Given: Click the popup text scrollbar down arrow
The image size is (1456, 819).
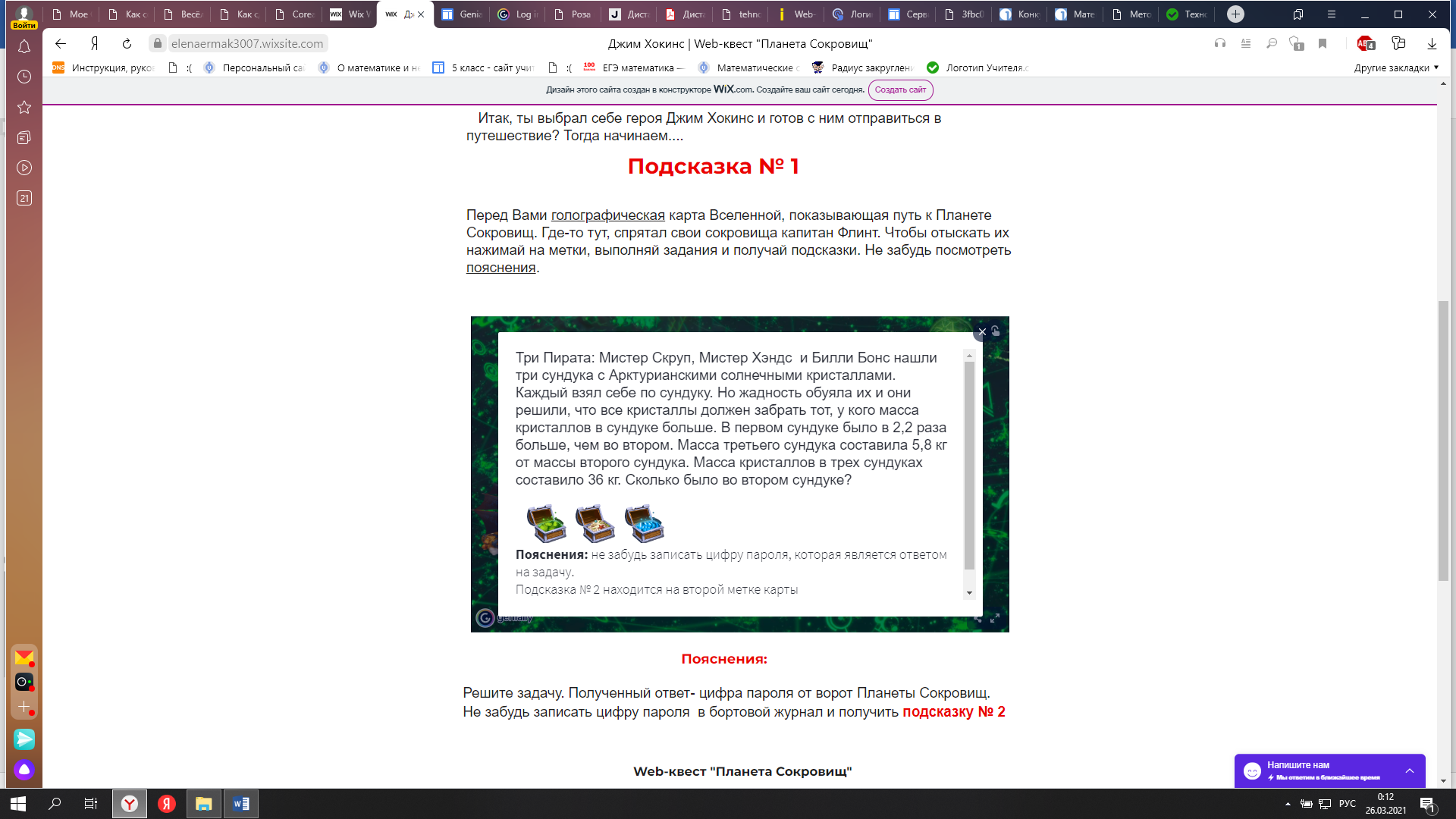Looking at the screenshot, I should click(969, 593).
